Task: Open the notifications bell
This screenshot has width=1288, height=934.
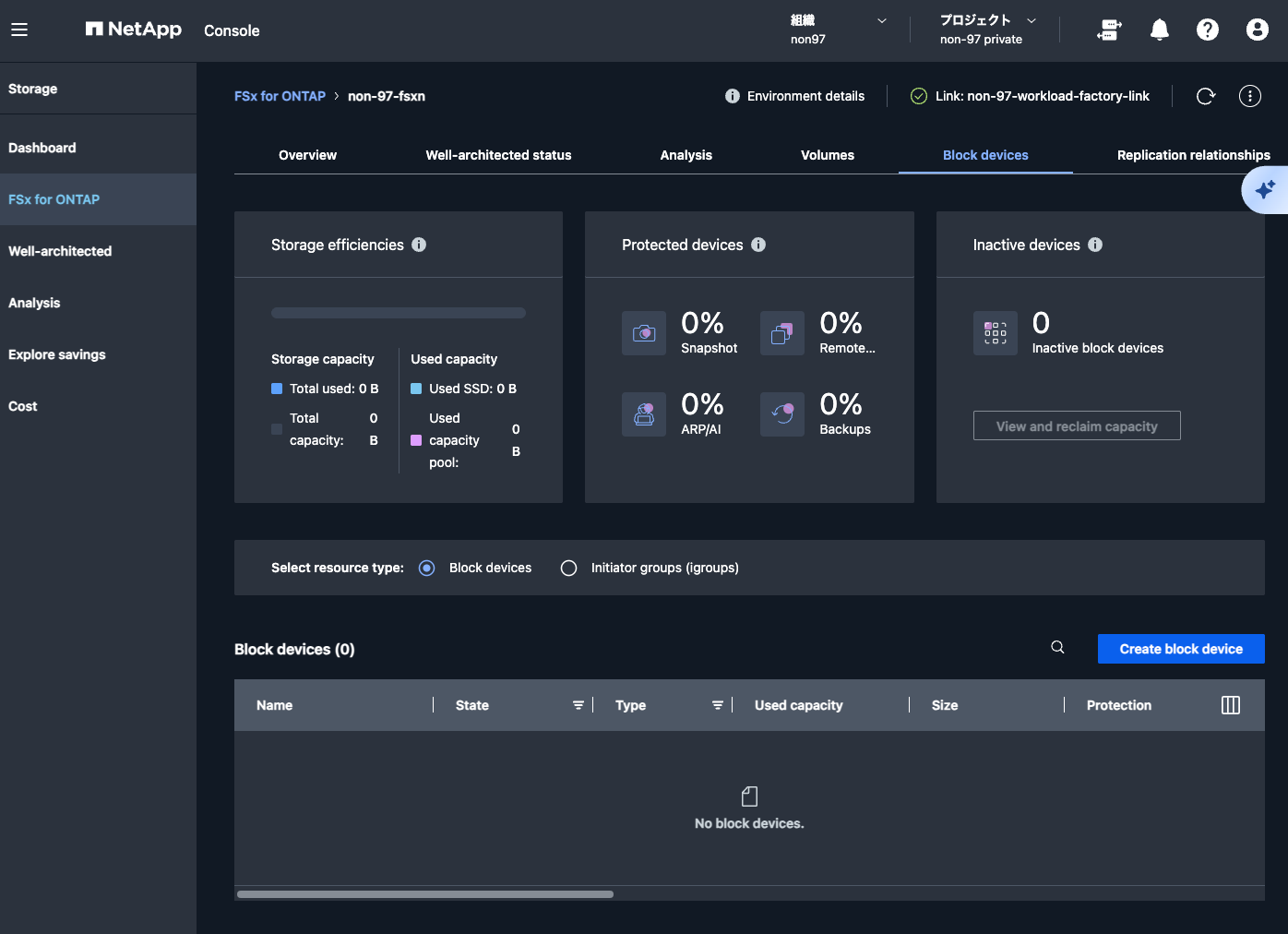Action: tap(1160, 30)
